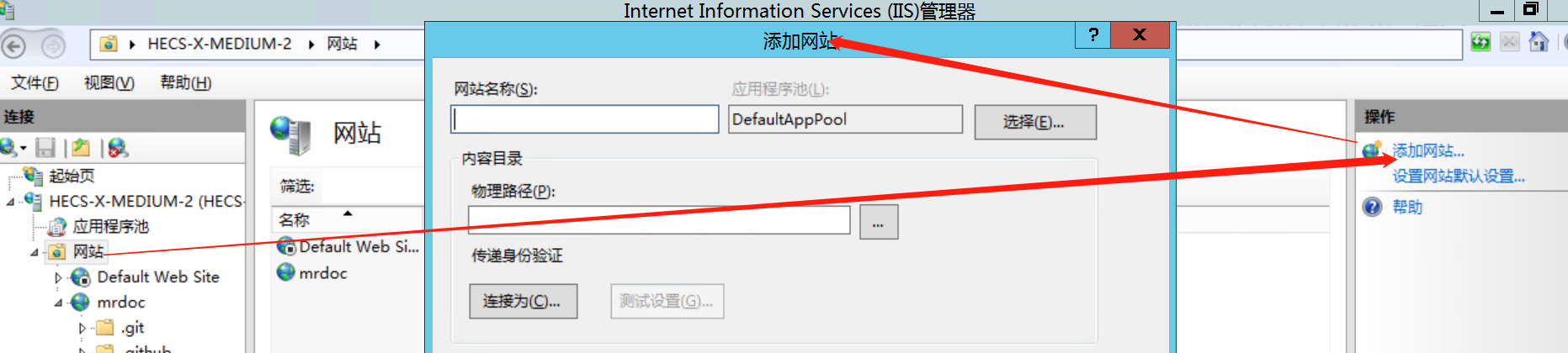Click the Up folder icon in Connections
The image size is (1568, 353).
81,148
